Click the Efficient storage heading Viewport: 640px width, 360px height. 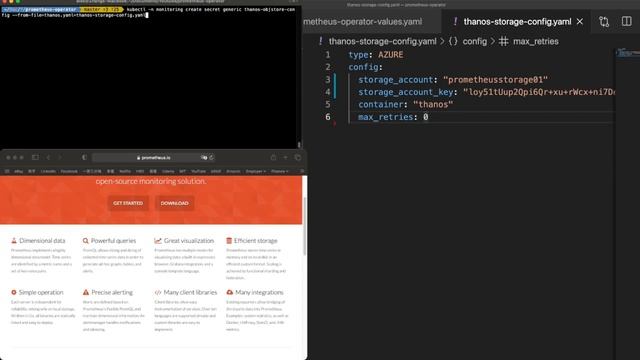pos(256,241)
